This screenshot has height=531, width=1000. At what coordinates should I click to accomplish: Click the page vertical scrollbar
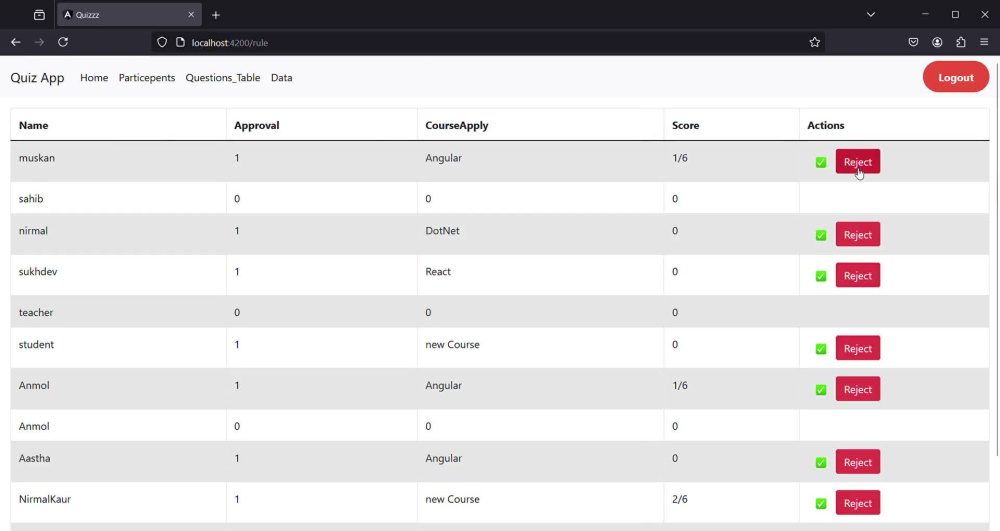[x=996, y=258]
